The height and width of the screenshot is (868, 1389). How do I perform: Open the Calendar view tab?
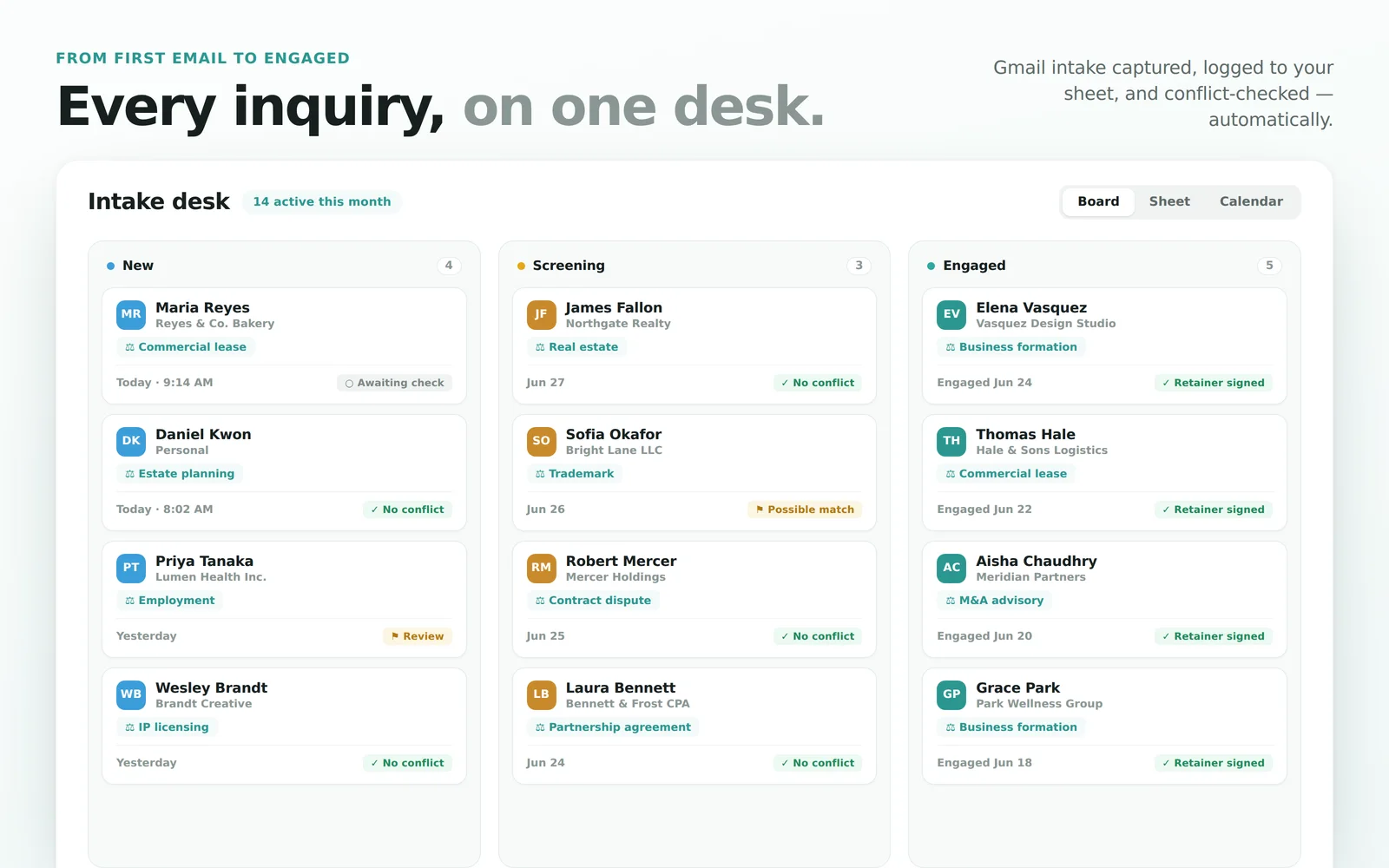1251,201
